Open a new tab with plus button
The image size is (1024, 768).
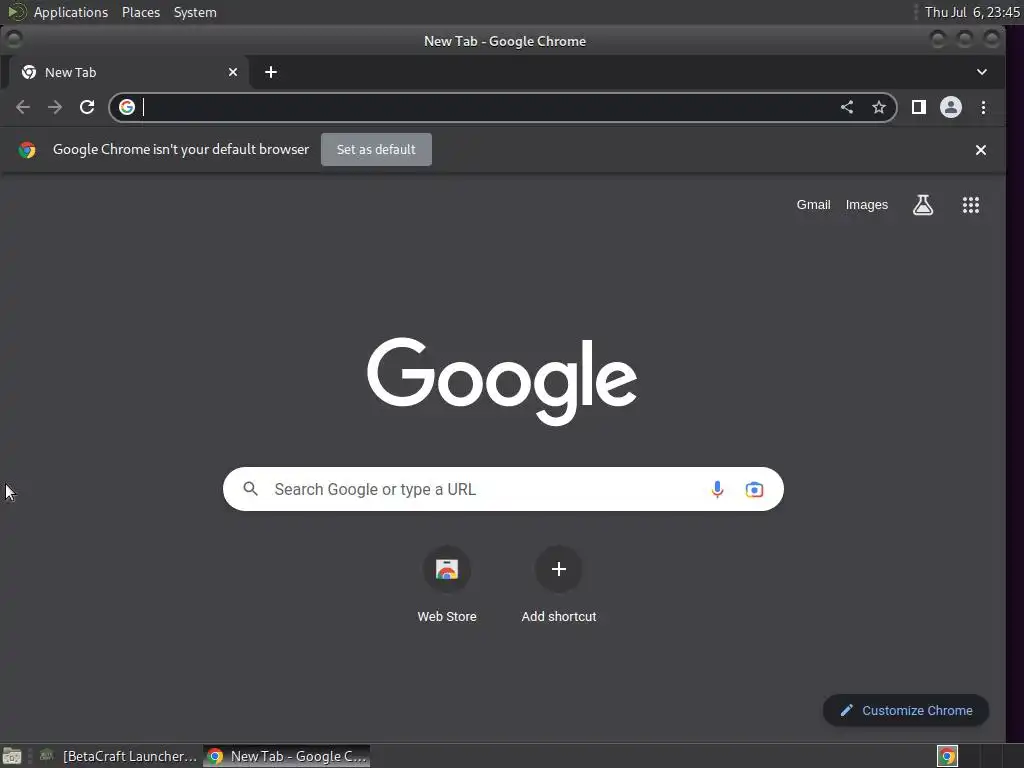point(271,72)
